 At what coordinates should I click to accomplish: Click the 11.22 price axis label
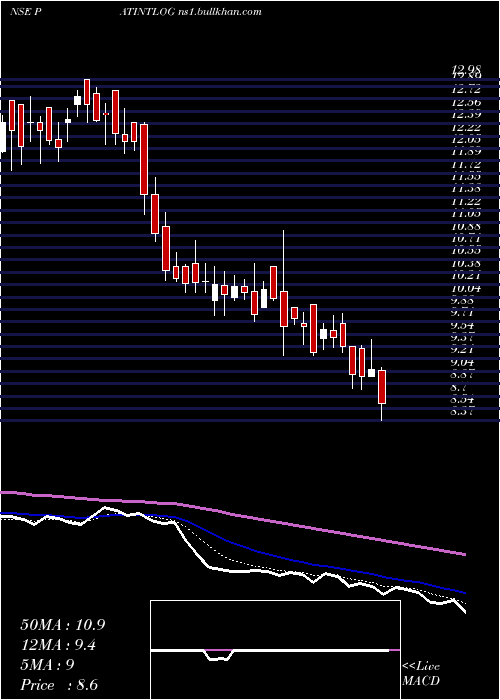(466, 202)
